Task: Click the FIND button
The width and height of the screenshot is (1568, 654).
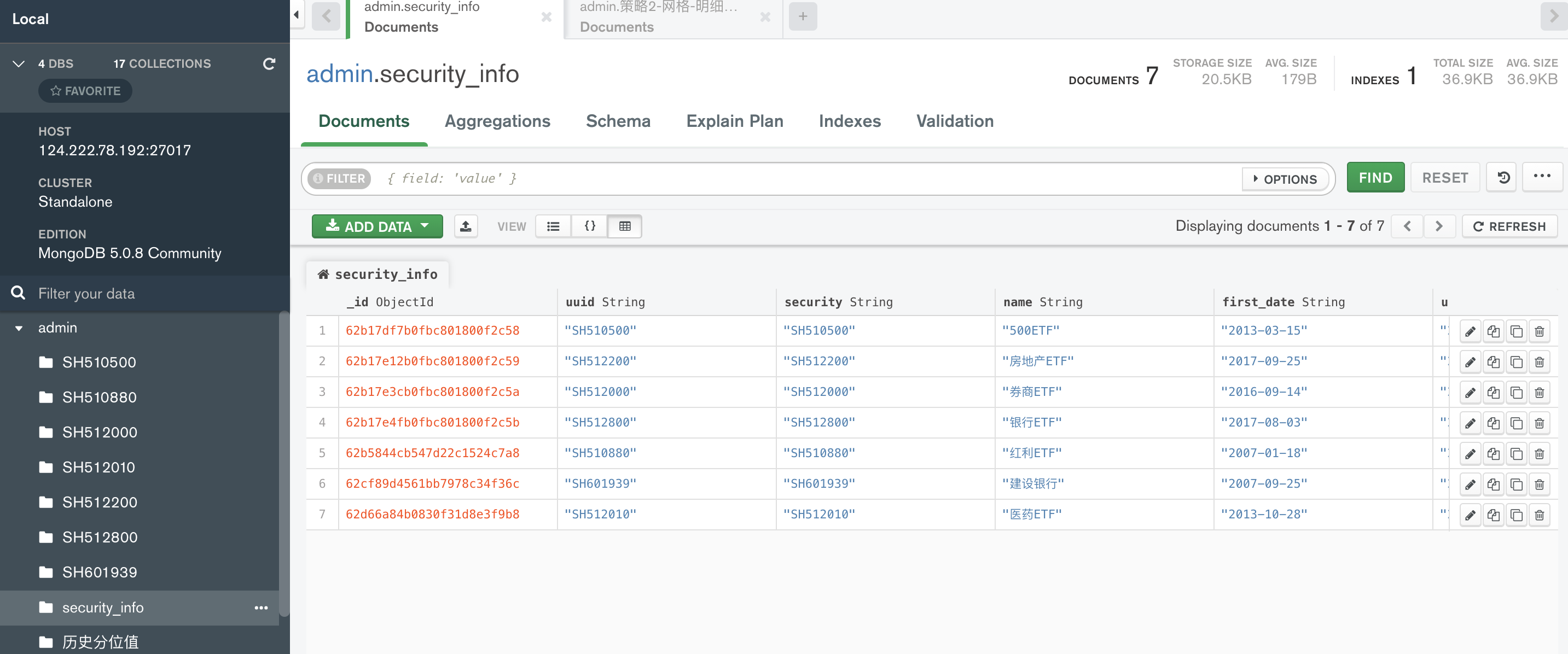Action: (x=1374, y=178)
